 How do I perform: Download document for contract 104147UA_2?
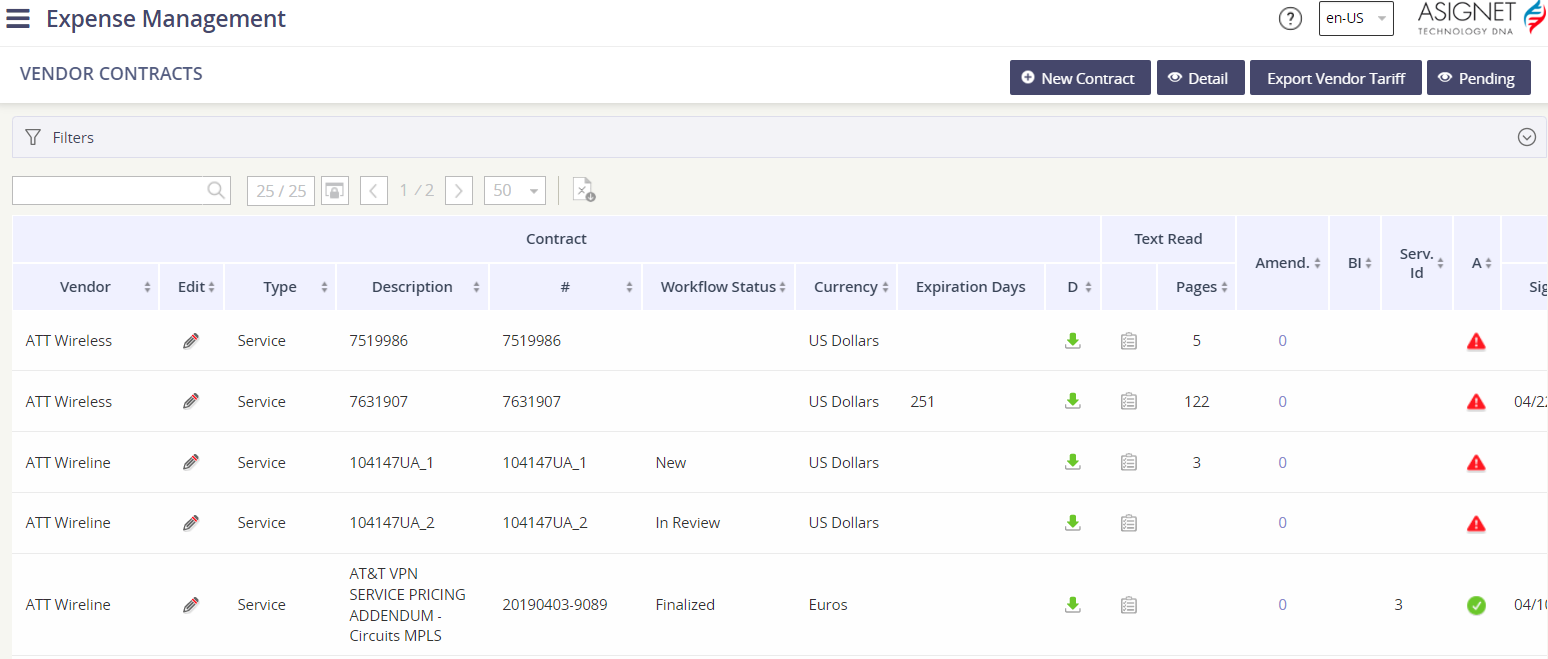click(x=1073, y=523)
